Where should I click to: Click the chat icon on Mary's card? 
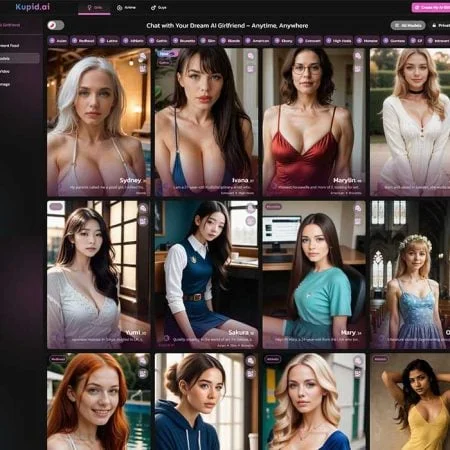358,209
